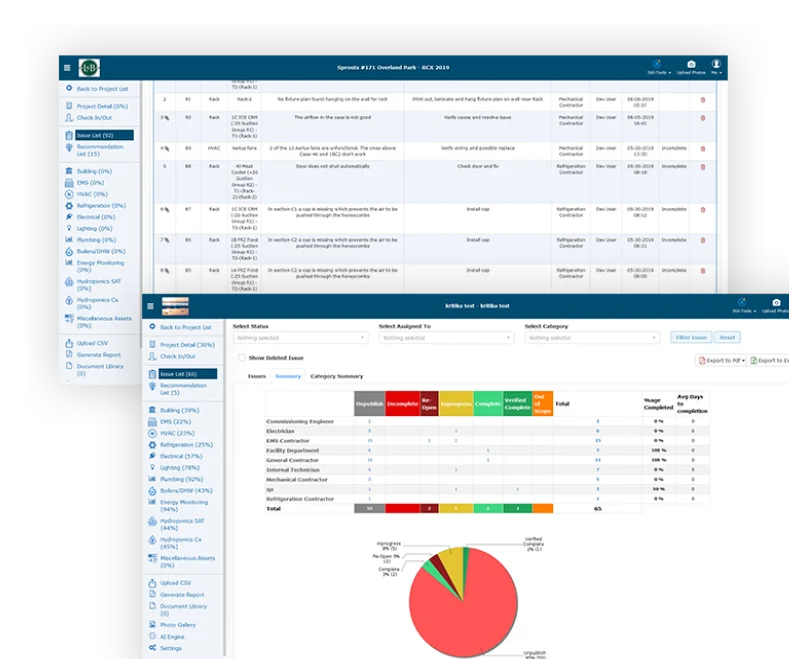
Task: Open Check In/Out in Sprouts sidebar
Action: click(x=89, y=118)
